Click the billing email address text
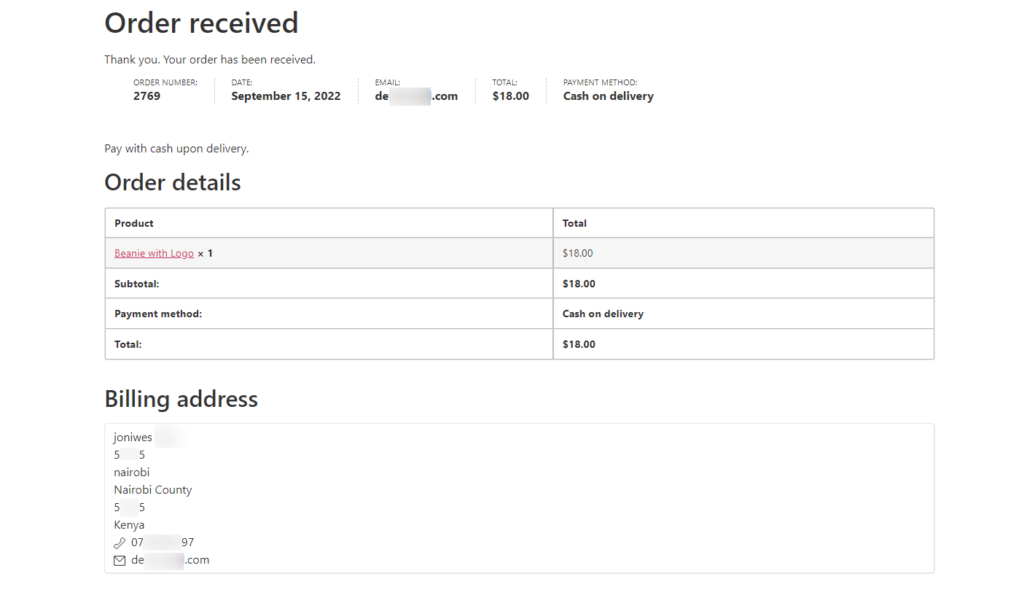 click(170, 560)
